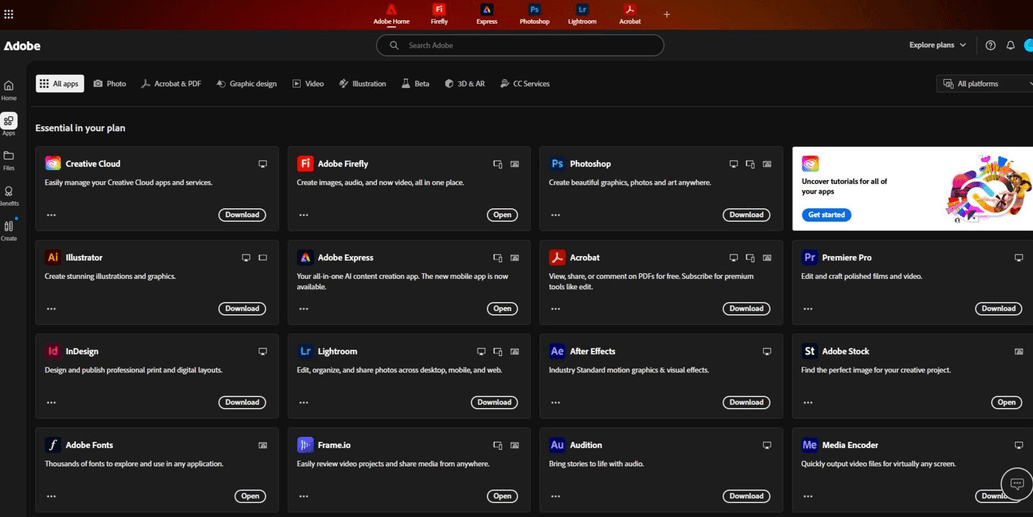The height and width of the screenshot is (517, 1033).
Task: Filter apps by Acrobat & PDF
Action: click(x=171, y=84)
